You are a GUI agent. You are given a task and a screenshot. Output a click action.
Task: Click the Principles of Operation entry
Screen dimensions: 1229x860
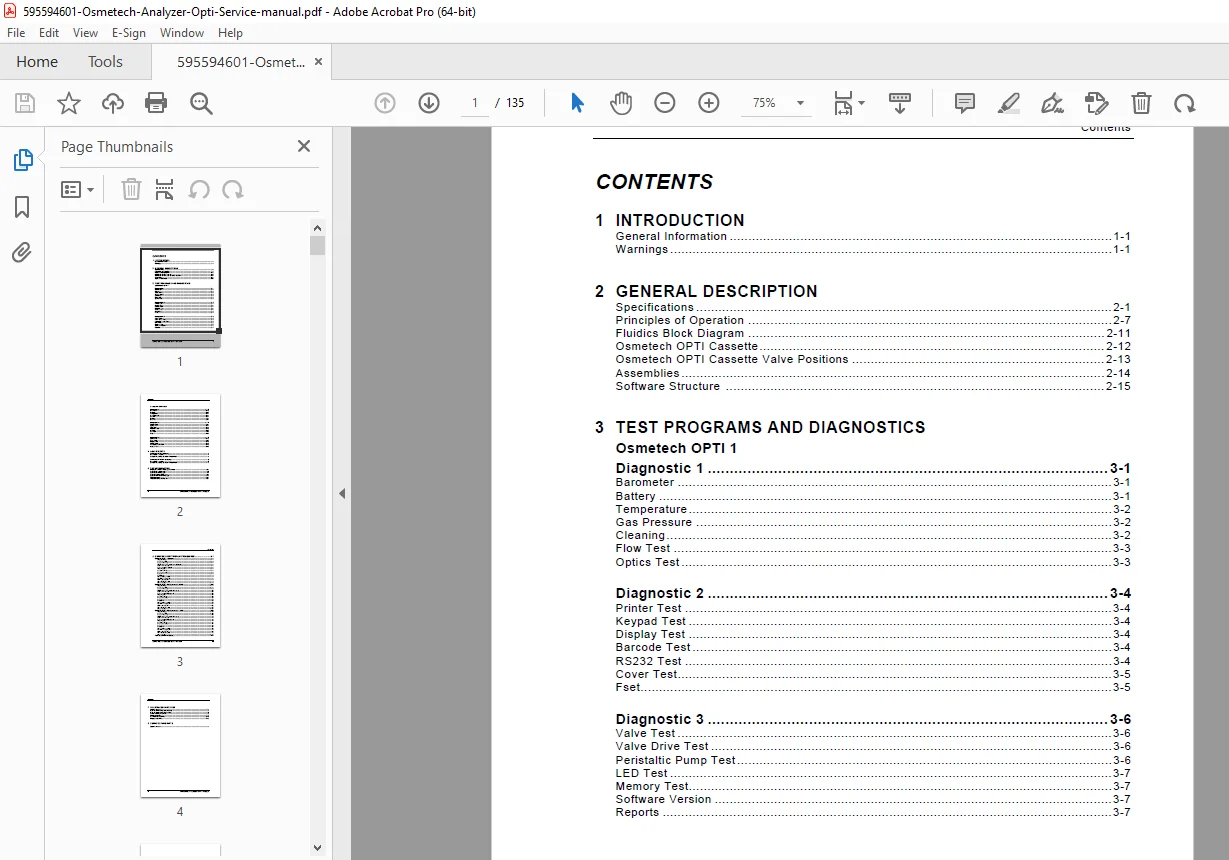(x=873, y=320)
